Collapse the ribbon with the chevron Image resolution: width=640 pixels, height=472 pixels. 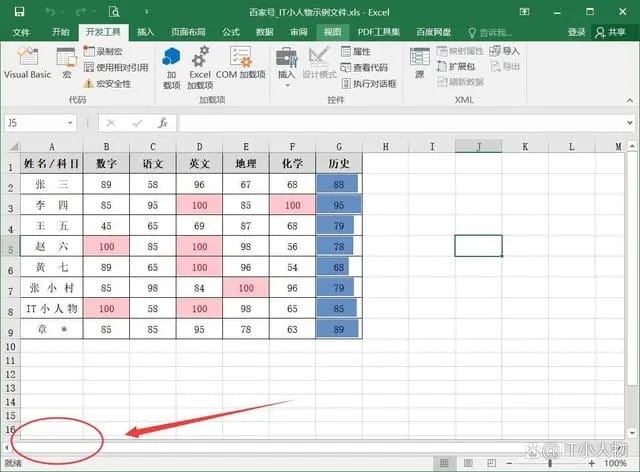point(630,100)
